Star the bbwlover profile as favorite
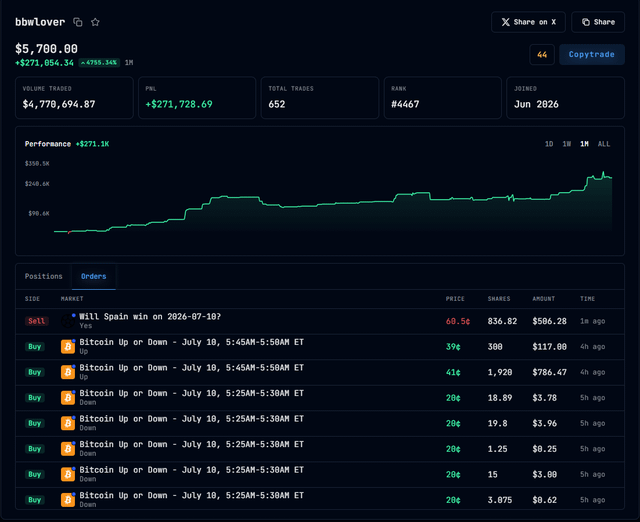 click(95, 22)
